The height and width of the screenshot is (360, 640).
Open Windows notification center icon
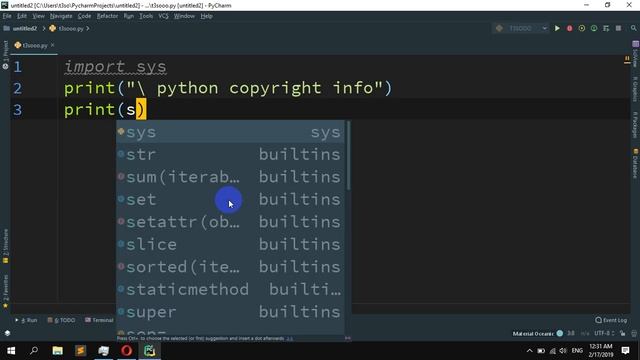[625, 351]
